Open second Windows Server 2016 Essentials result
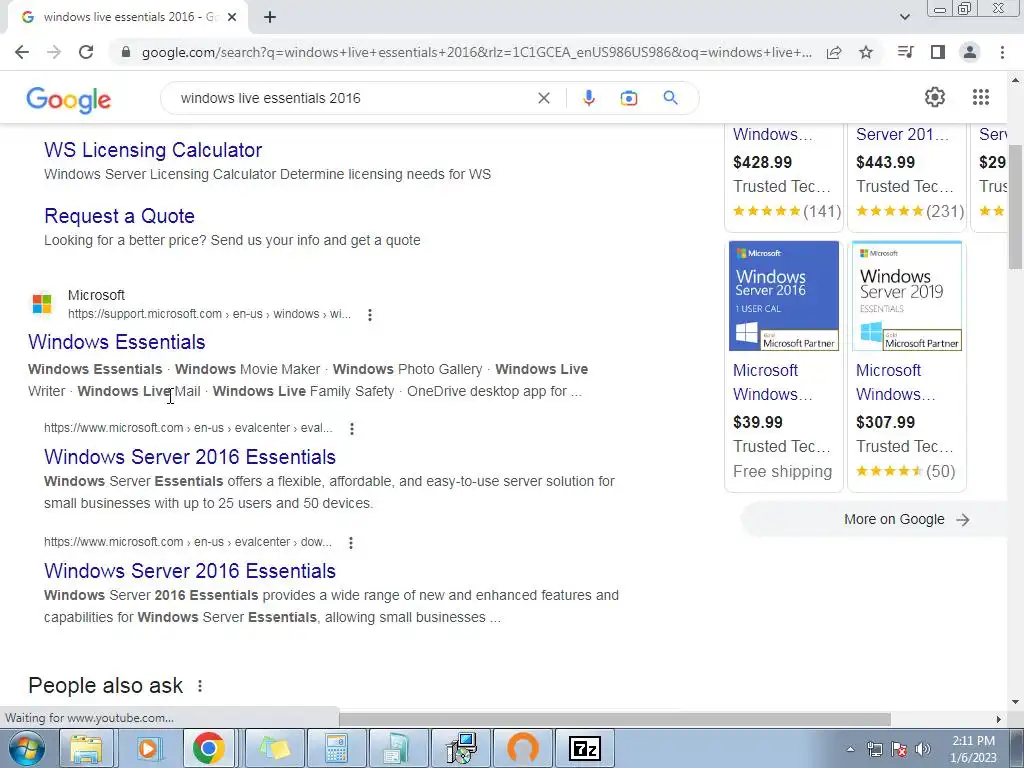1024x768 pixels. [190, 571]
